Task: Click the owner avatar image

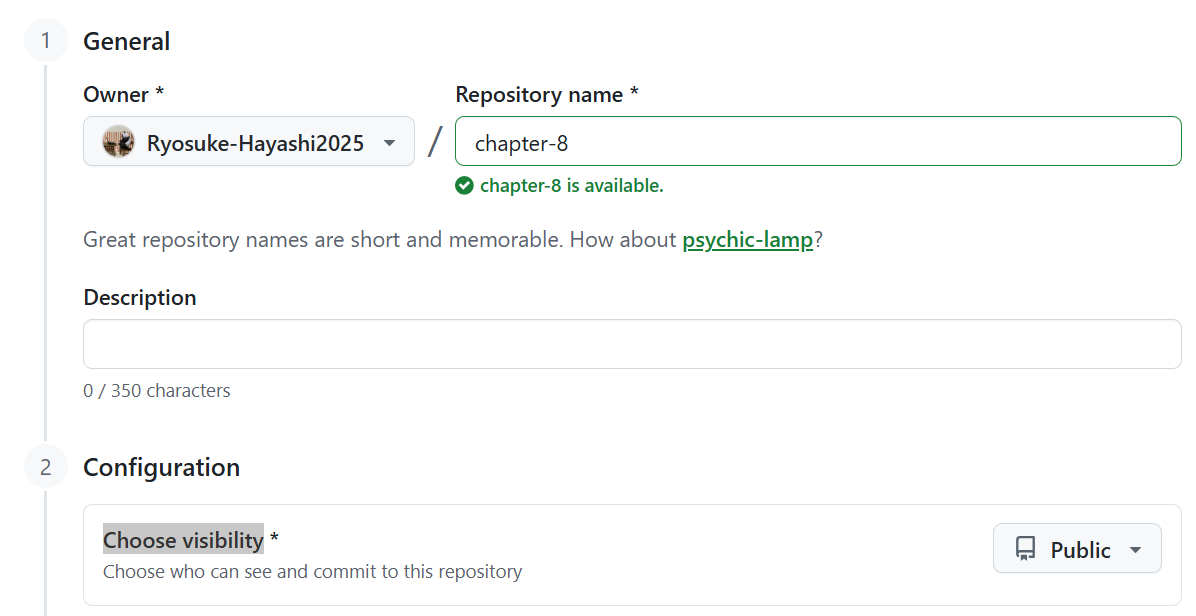Action: (119, 142)
